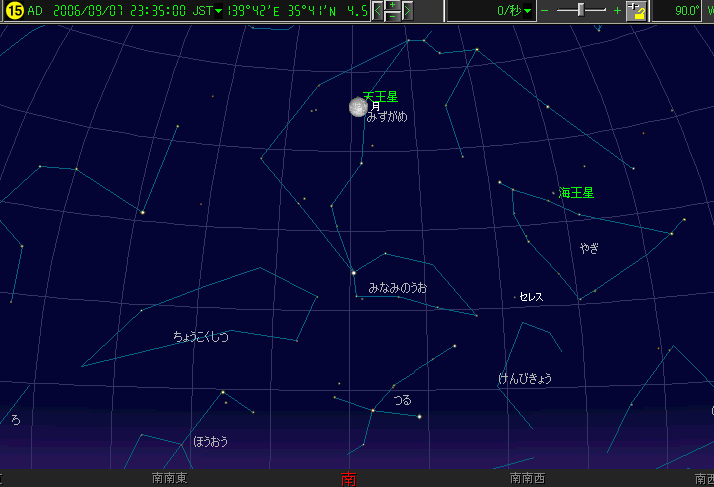
Task: Click the plus time step button
Action: pyautogui.click(x=392, y=6)
